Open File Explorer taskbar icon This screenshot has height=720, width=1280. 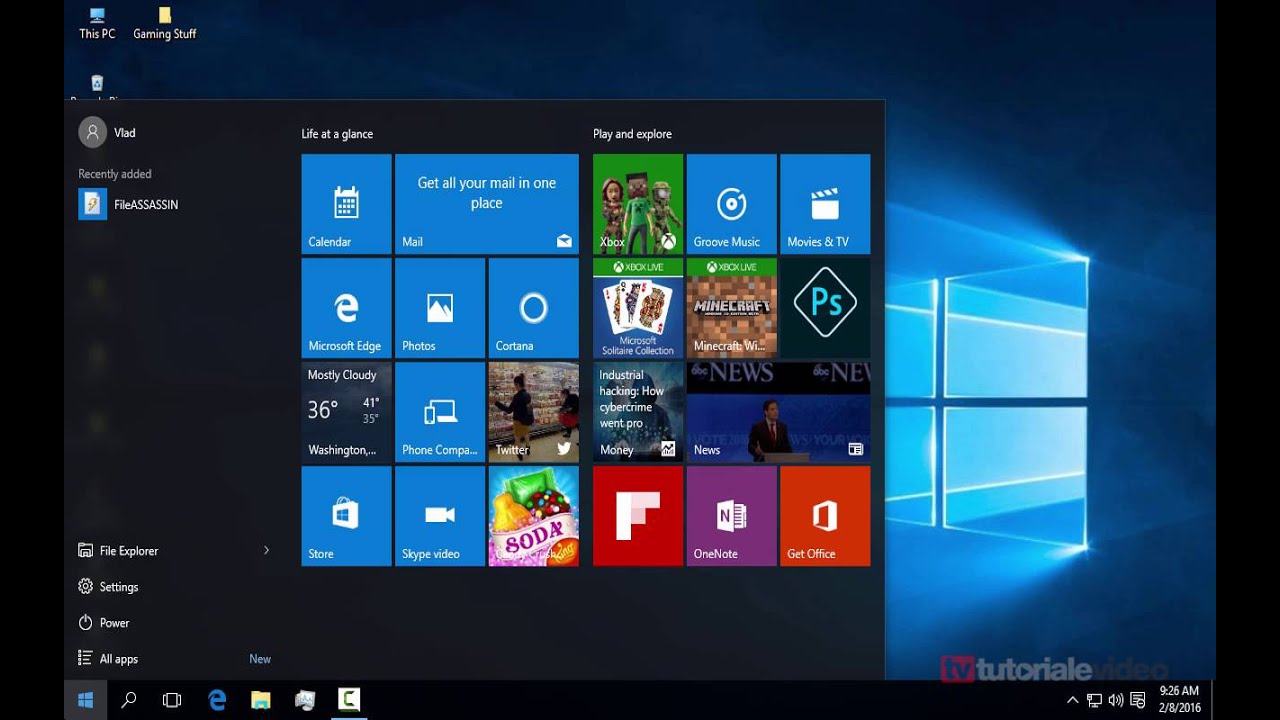click(x=260, y=700)
